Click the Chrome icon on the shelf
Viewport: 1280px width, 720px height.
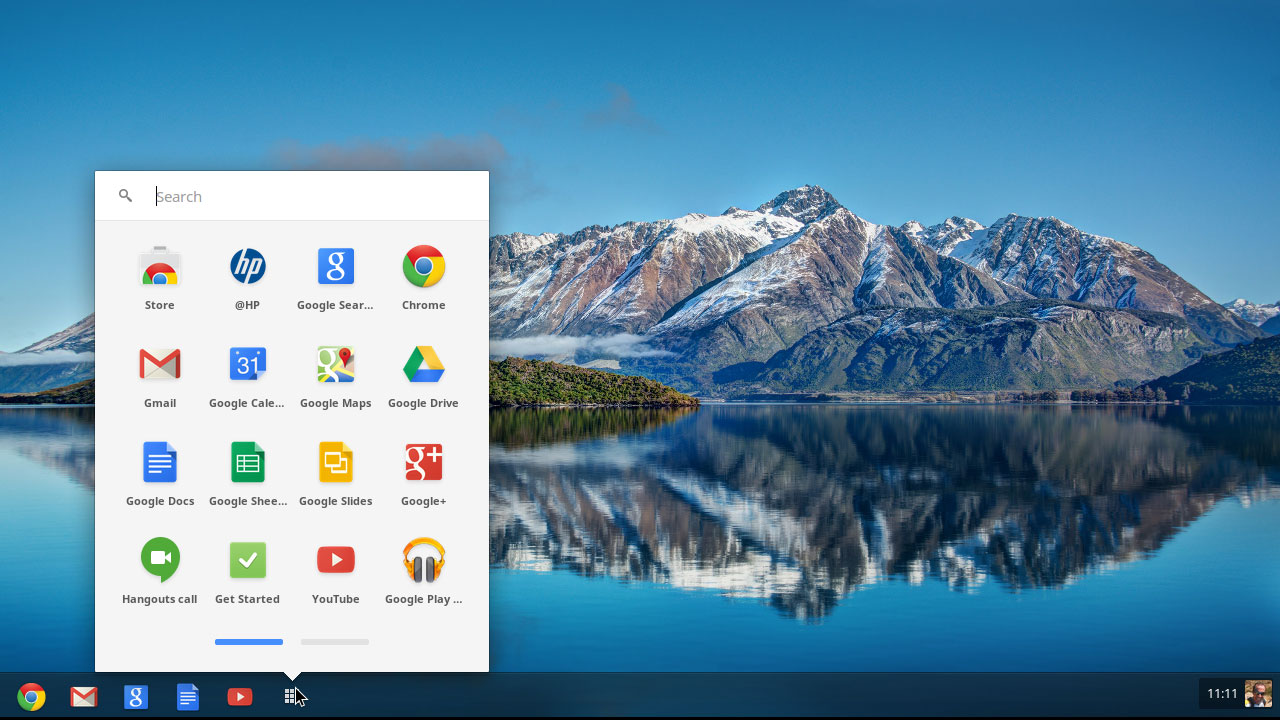pos(32,697)
